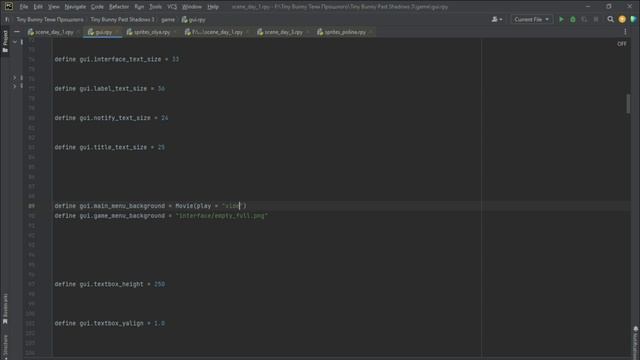Open the File menu
The height and width of the screenshot is (360, 640).
coord(24,7)
